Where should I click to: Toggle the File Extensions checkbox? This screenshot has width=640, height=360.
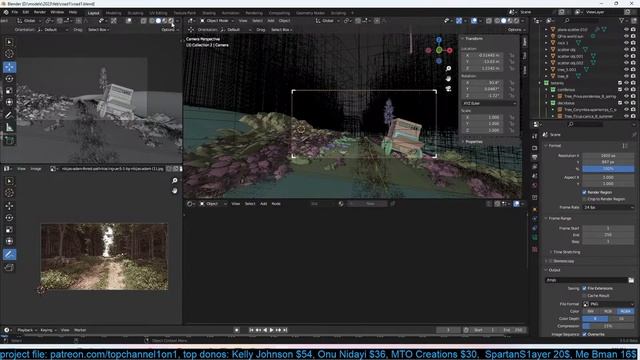coord(584,289)
